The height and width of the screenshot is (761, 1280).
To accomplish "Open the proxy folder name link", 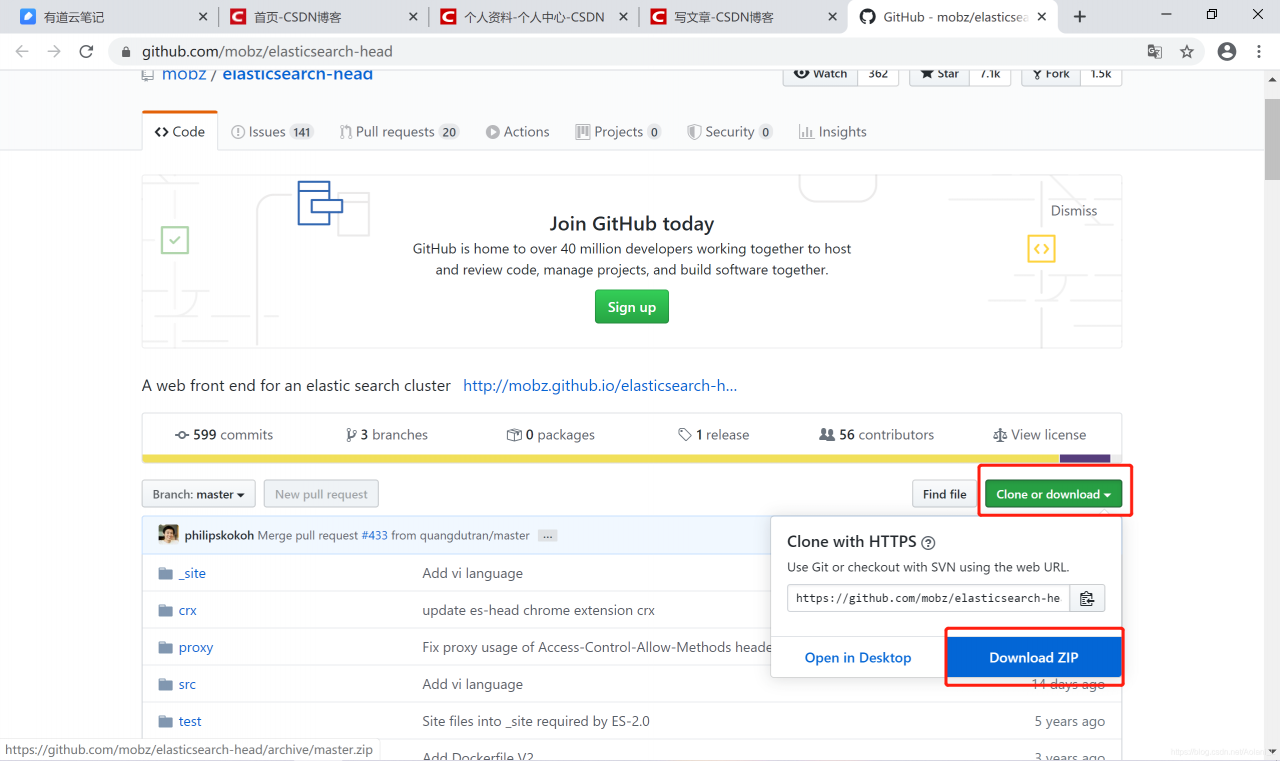I will [x=196, y=647].
